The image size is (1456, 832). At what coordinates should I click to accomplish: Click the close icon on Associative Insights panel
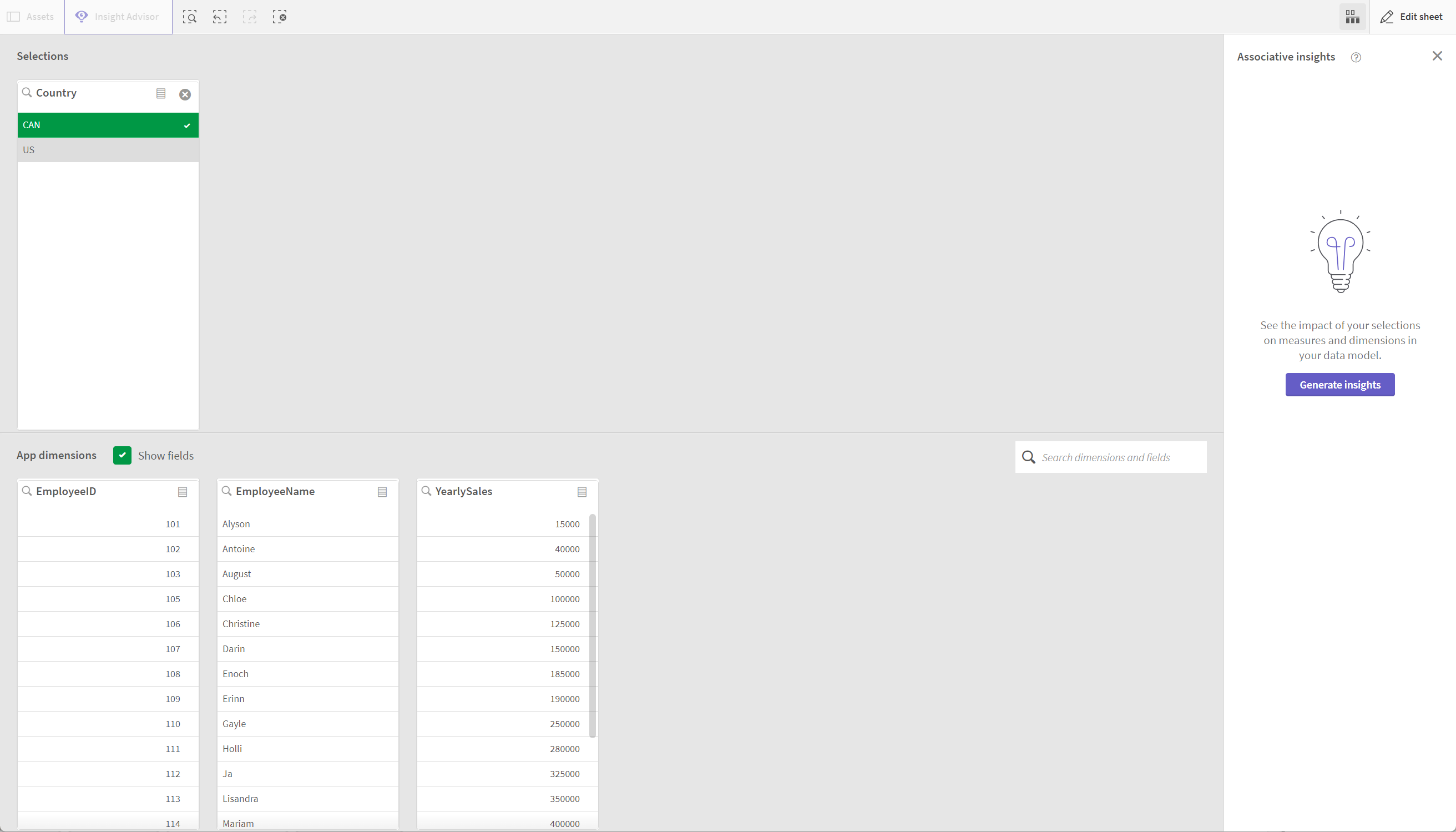pyautogui.click(x=1438, y=56)
